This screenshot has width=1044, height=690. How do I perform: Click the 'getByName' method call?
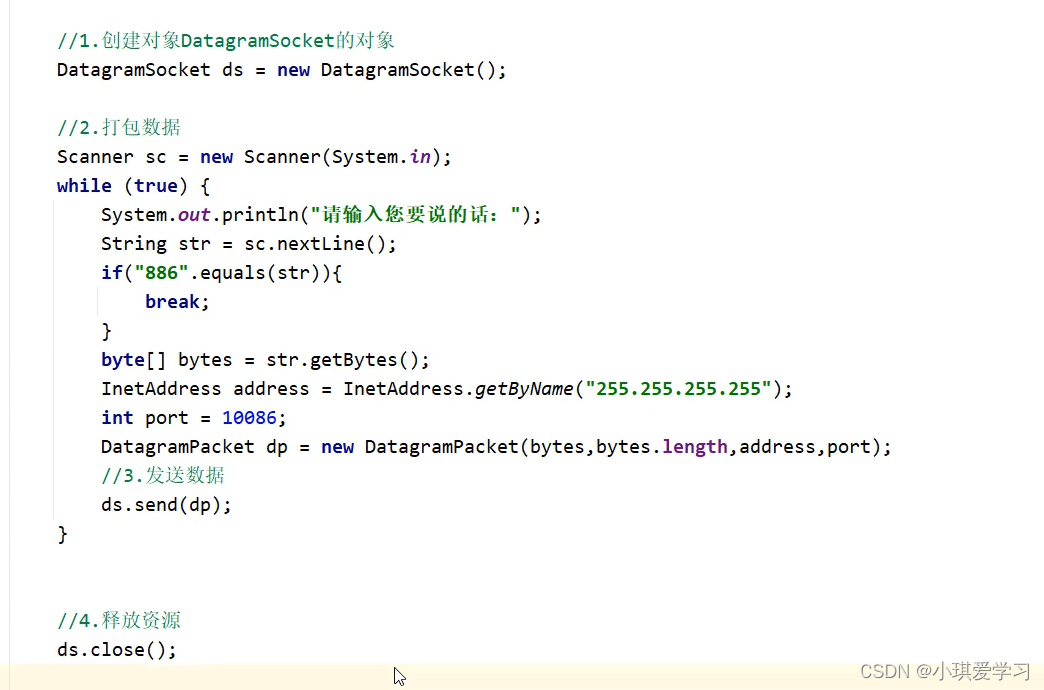pyautogui.click(x=524, y=389)
